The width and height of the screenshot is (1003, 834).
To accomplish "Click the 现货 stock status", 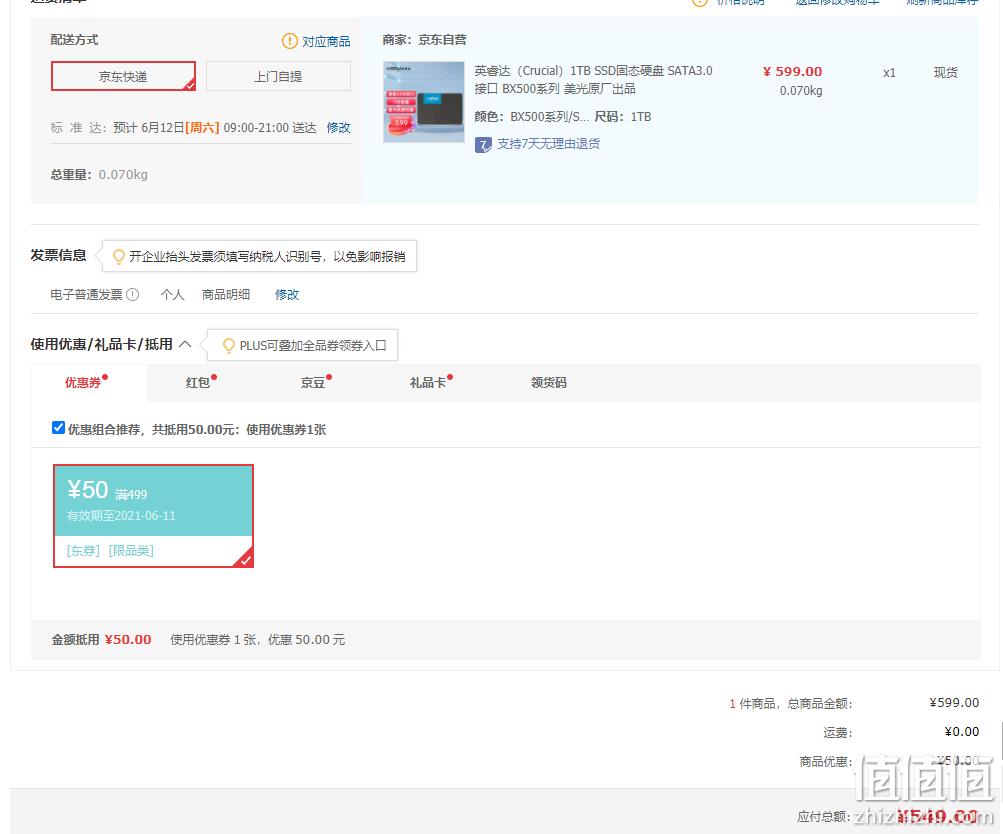I will [945, 72].
